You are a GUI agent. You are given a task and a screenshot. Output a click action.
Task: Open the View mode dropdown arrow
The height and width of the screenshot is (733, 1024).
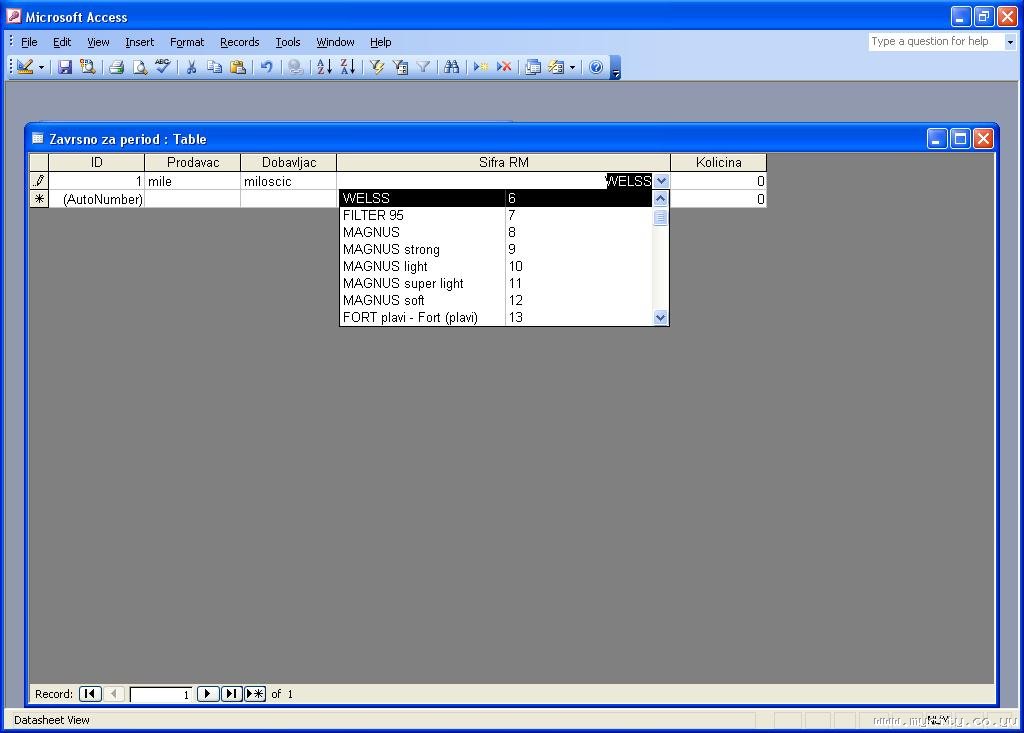(41, 67)
